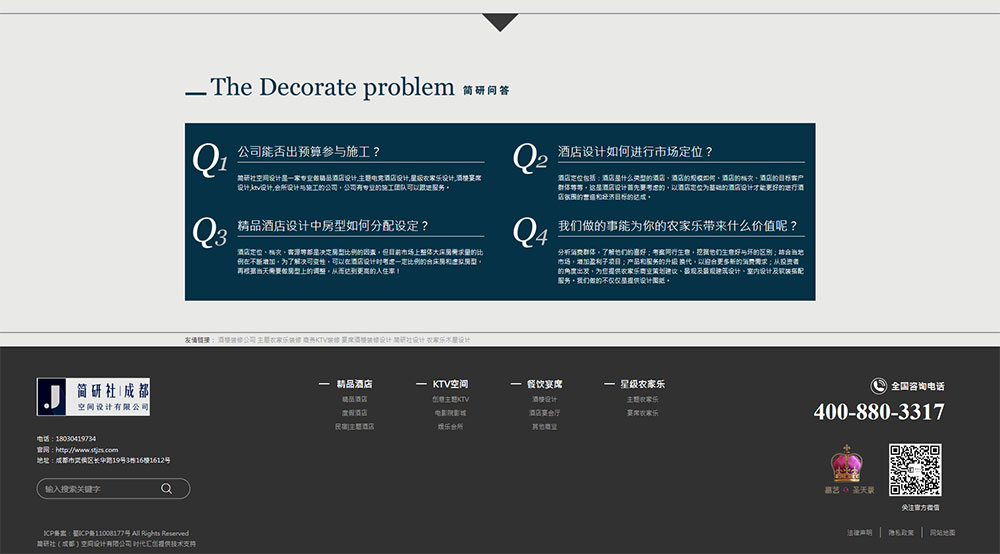Screen dimensions: 1000x554
Task: Open question 酒店设计如何进行市场定位？
Action: point(635,152)
